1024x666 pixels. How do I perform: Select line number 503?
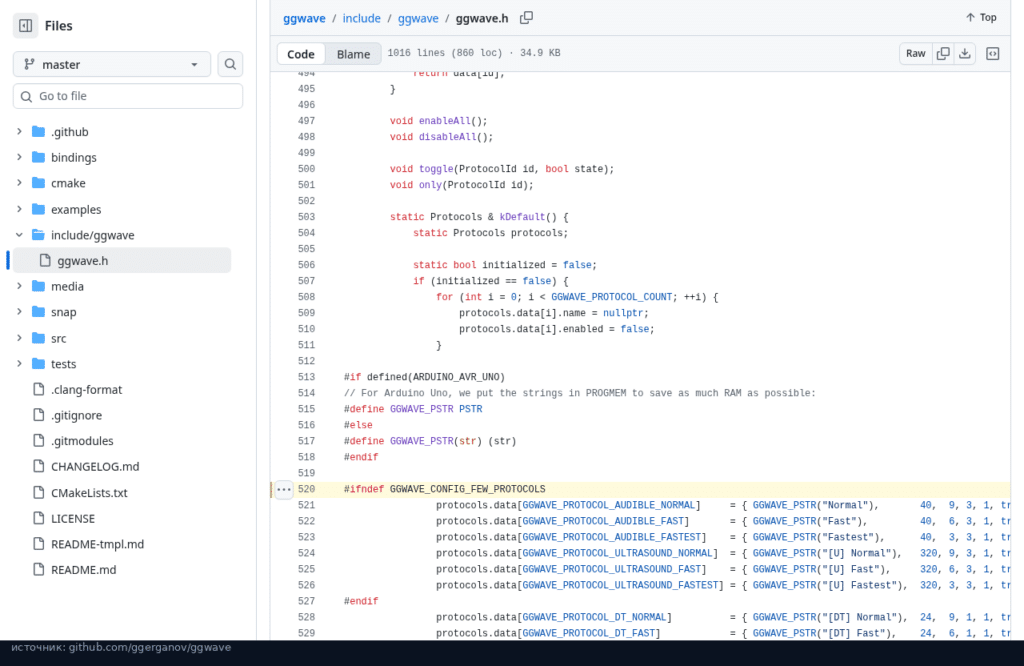coord(306,217)
